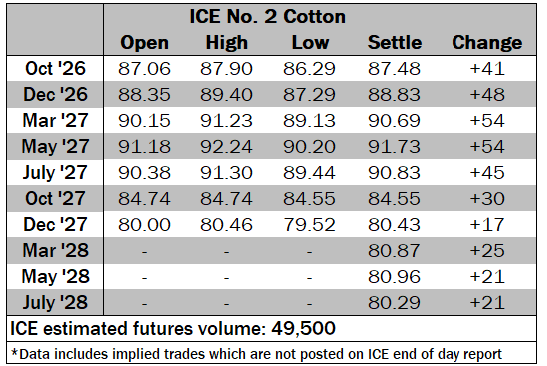Click July '27 low value 89.44
The width and height of the screenshot is (547, 366).
pyautogui.click(x=309, y=173)
